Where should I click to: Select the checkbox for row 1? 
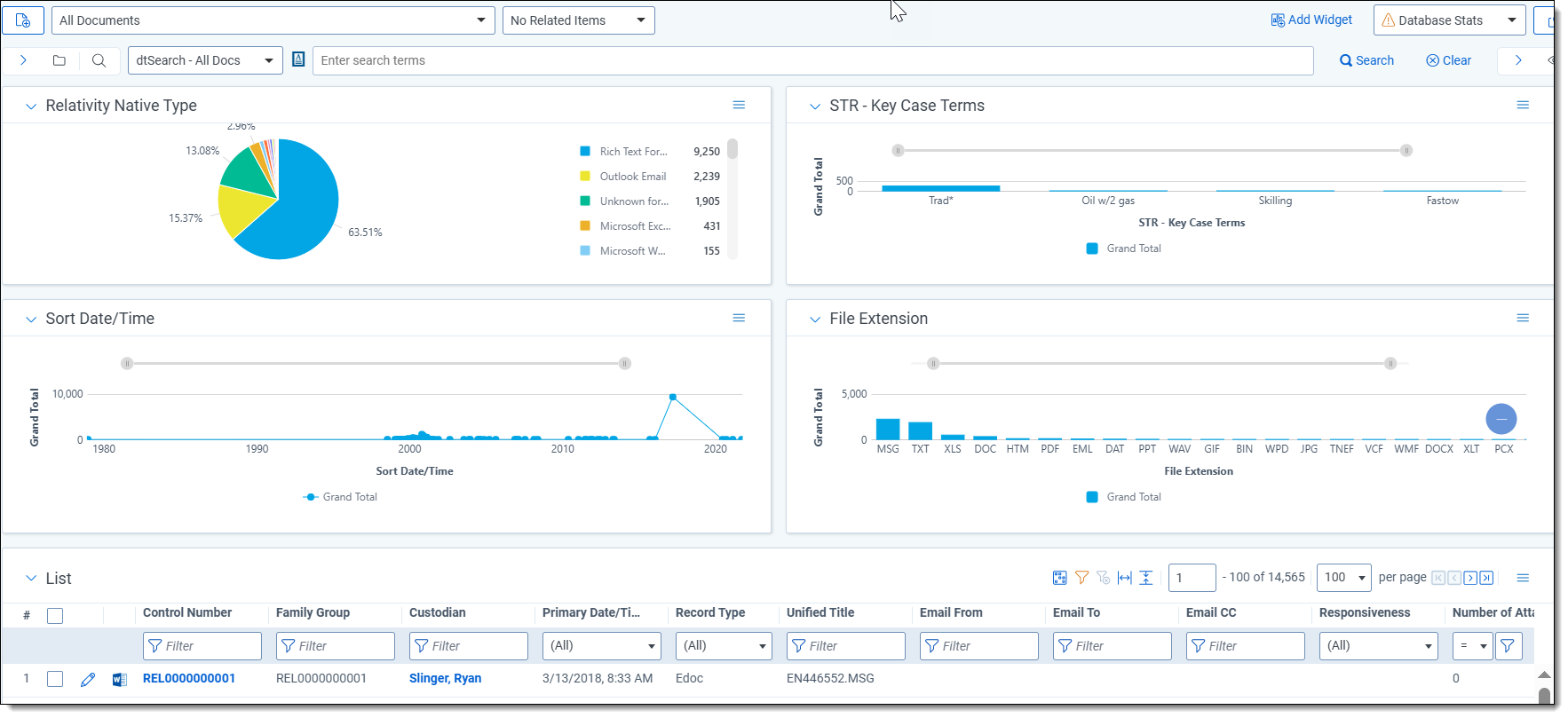55,679
